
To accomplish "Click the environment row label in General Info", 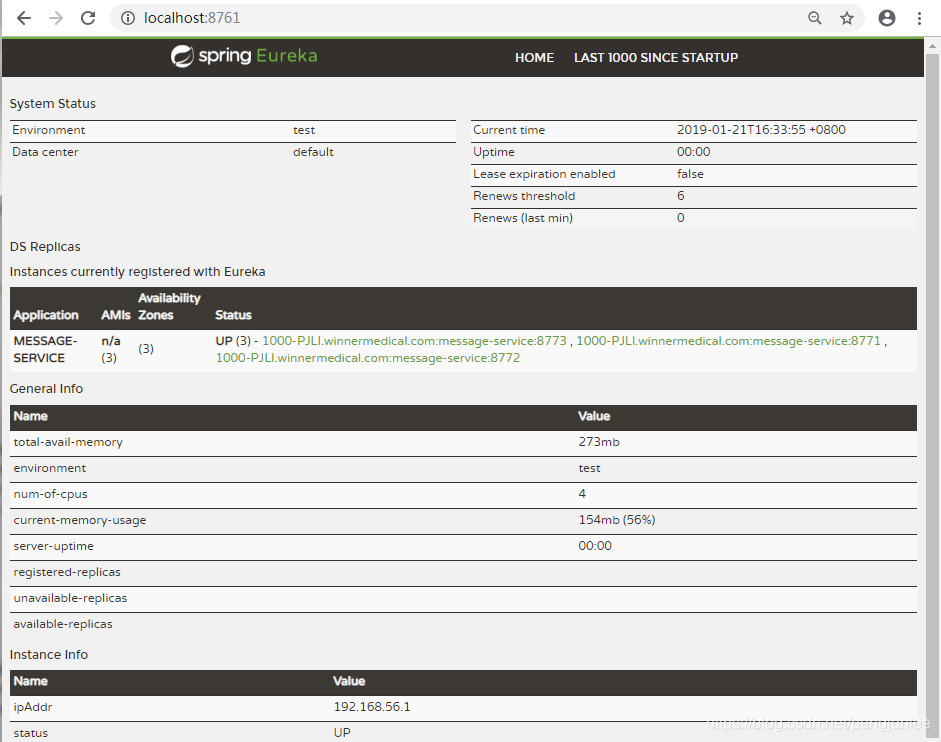I will point(50,468).
